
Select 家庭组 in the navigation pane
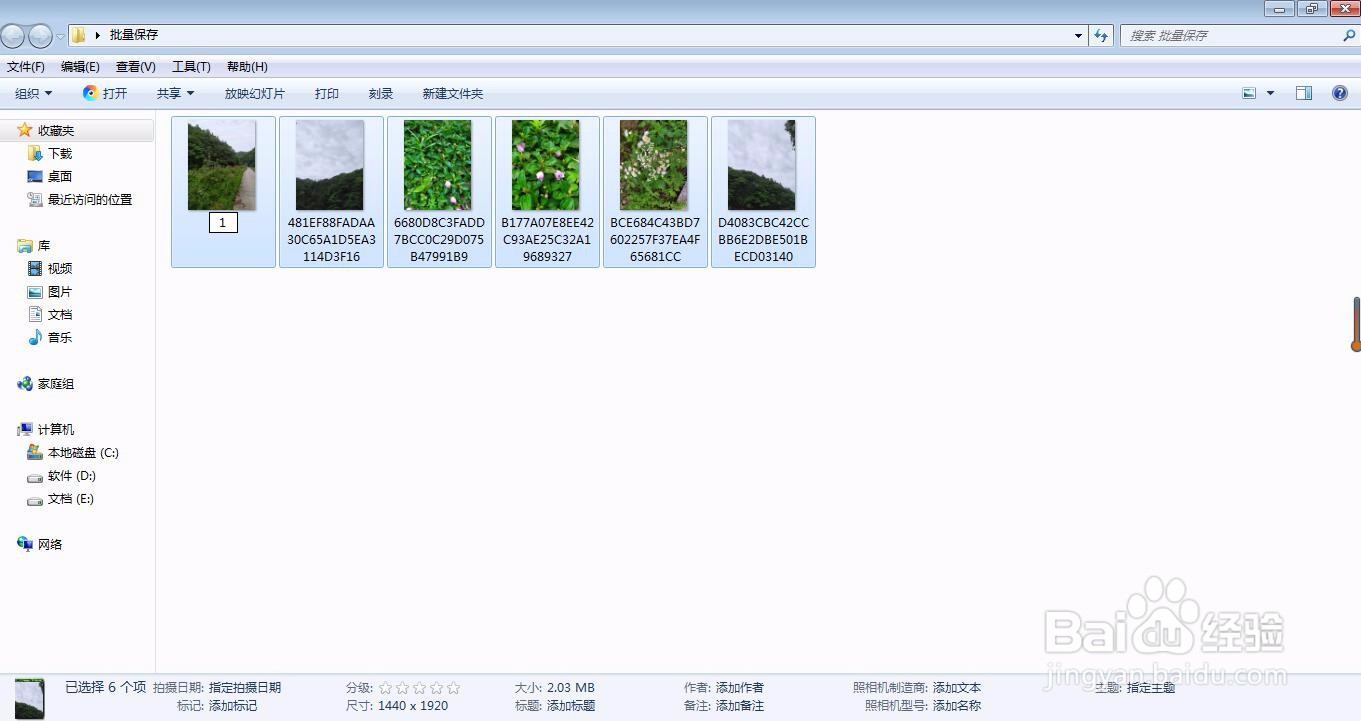click(56, 383)
